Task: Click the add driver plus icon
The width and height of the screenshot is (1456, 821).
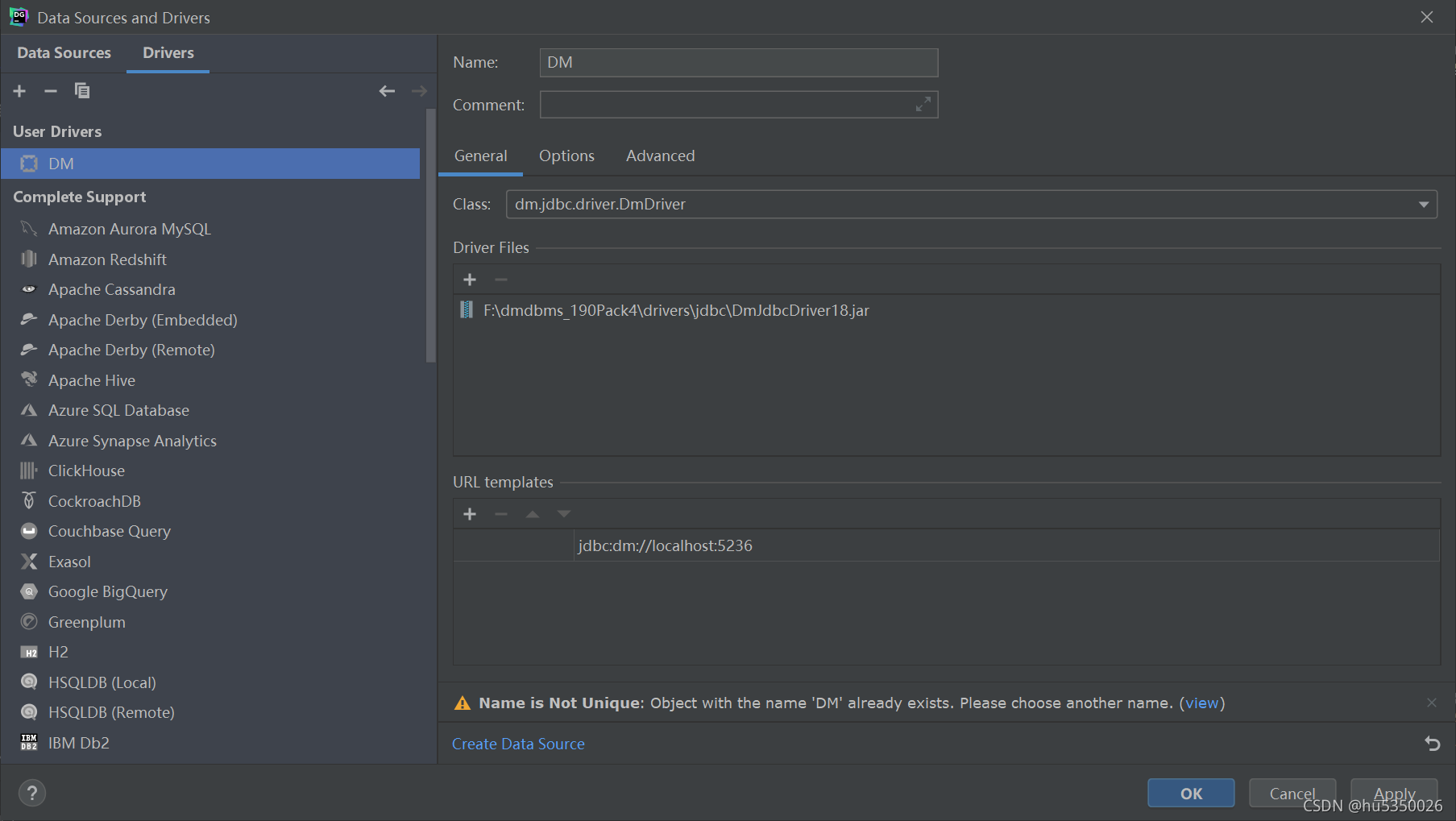Action: pos(19,91)
